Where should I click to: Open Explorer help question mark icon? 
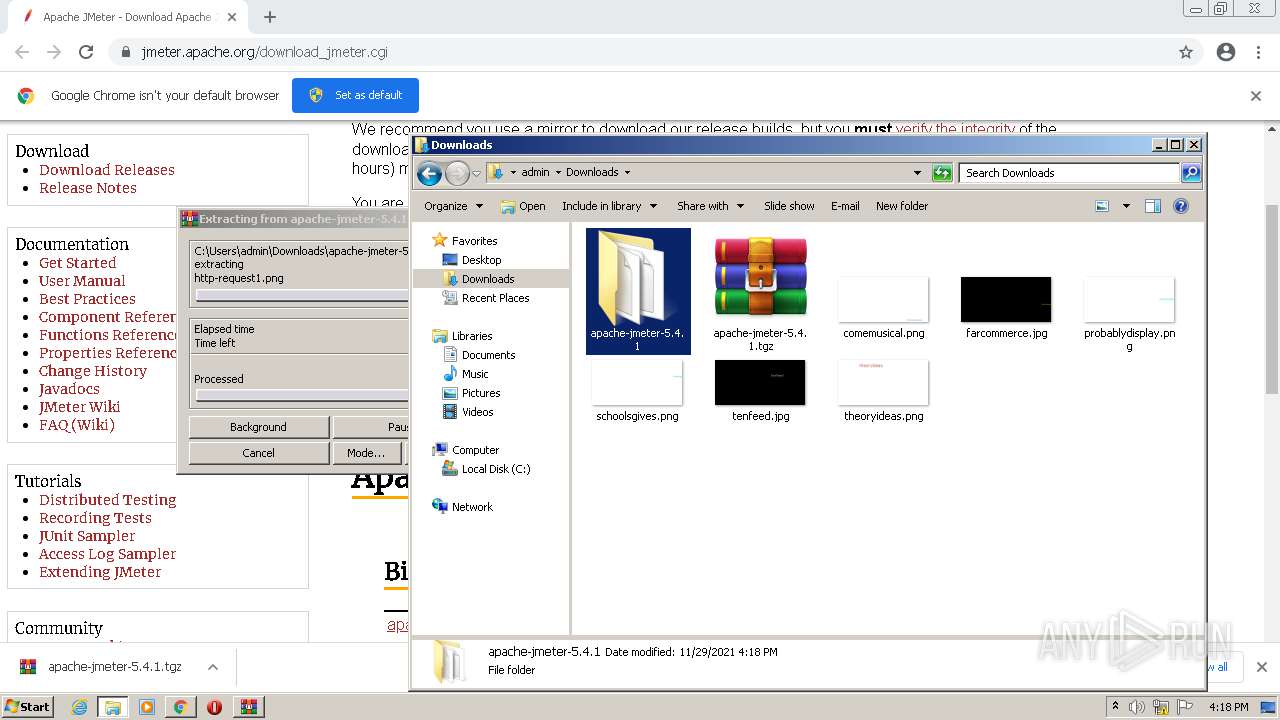[1181, 206]
